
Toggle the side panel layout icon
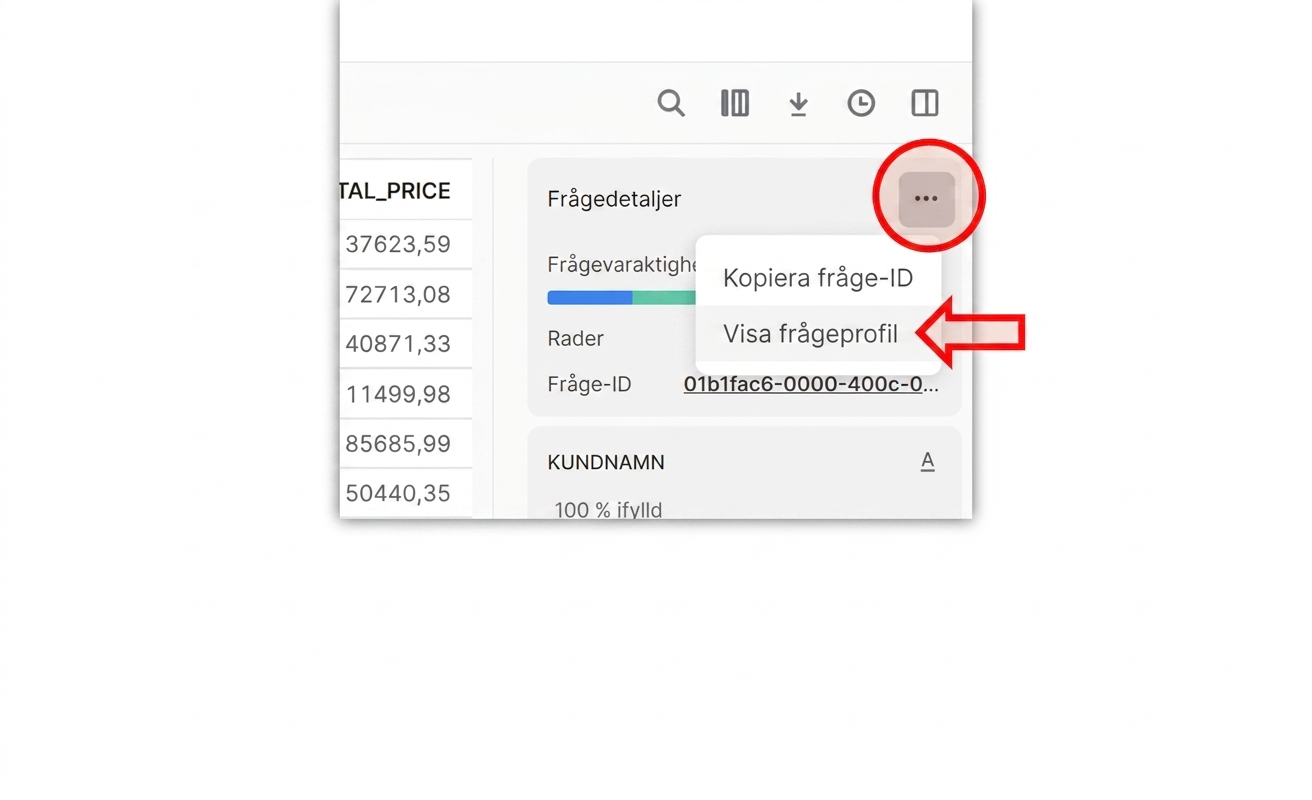tap(925, 103)
